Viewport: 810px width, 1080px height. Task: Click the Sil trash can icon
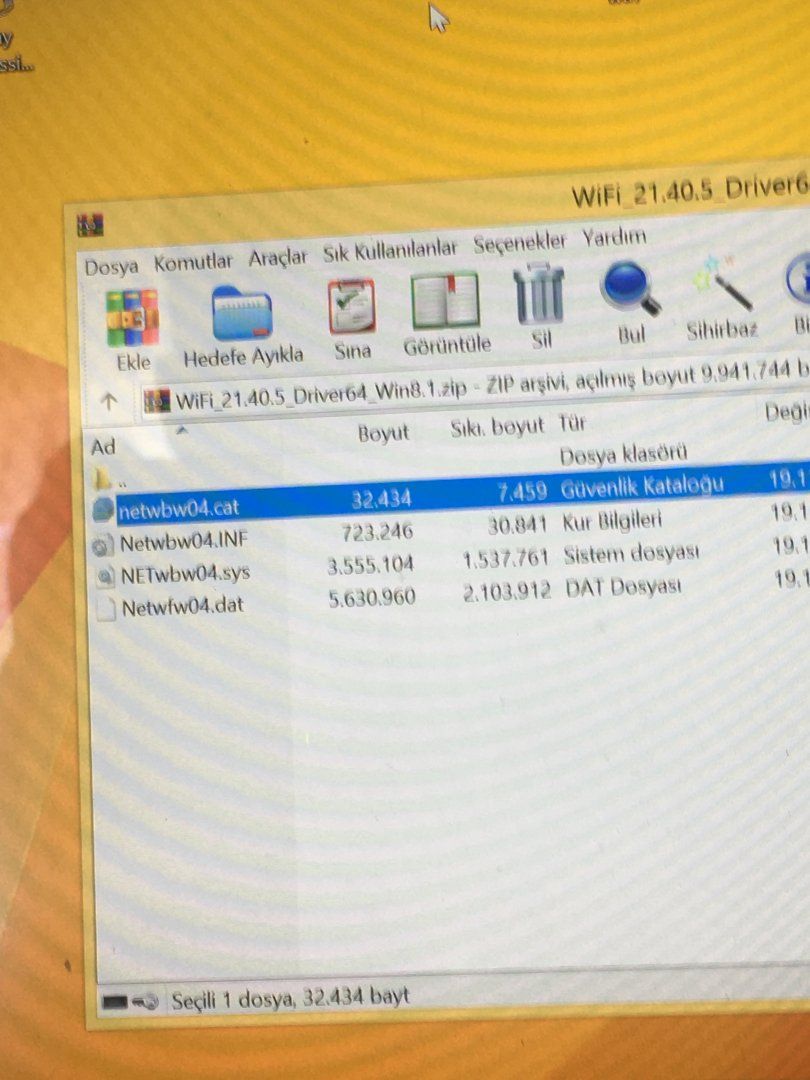pyautogui.click(x=539, y=294)
